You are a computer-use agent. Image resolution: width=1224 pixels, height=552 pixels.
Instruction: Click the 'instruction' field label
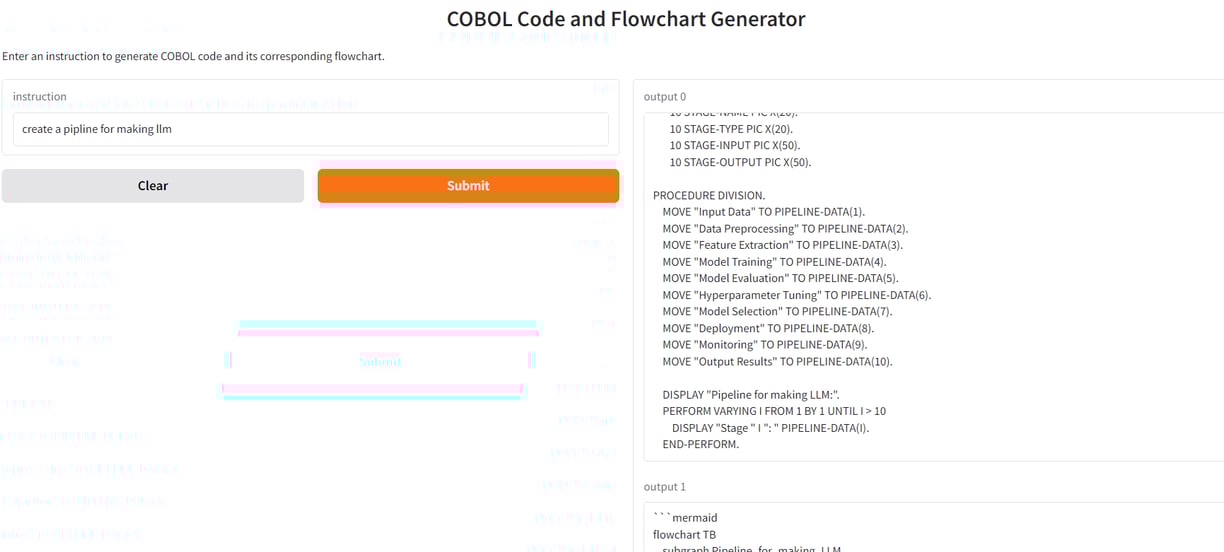point(40,97)
